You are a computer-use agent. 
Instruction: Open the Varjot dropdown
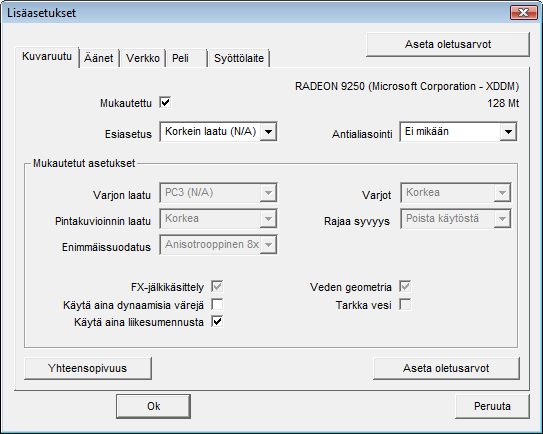456,193
